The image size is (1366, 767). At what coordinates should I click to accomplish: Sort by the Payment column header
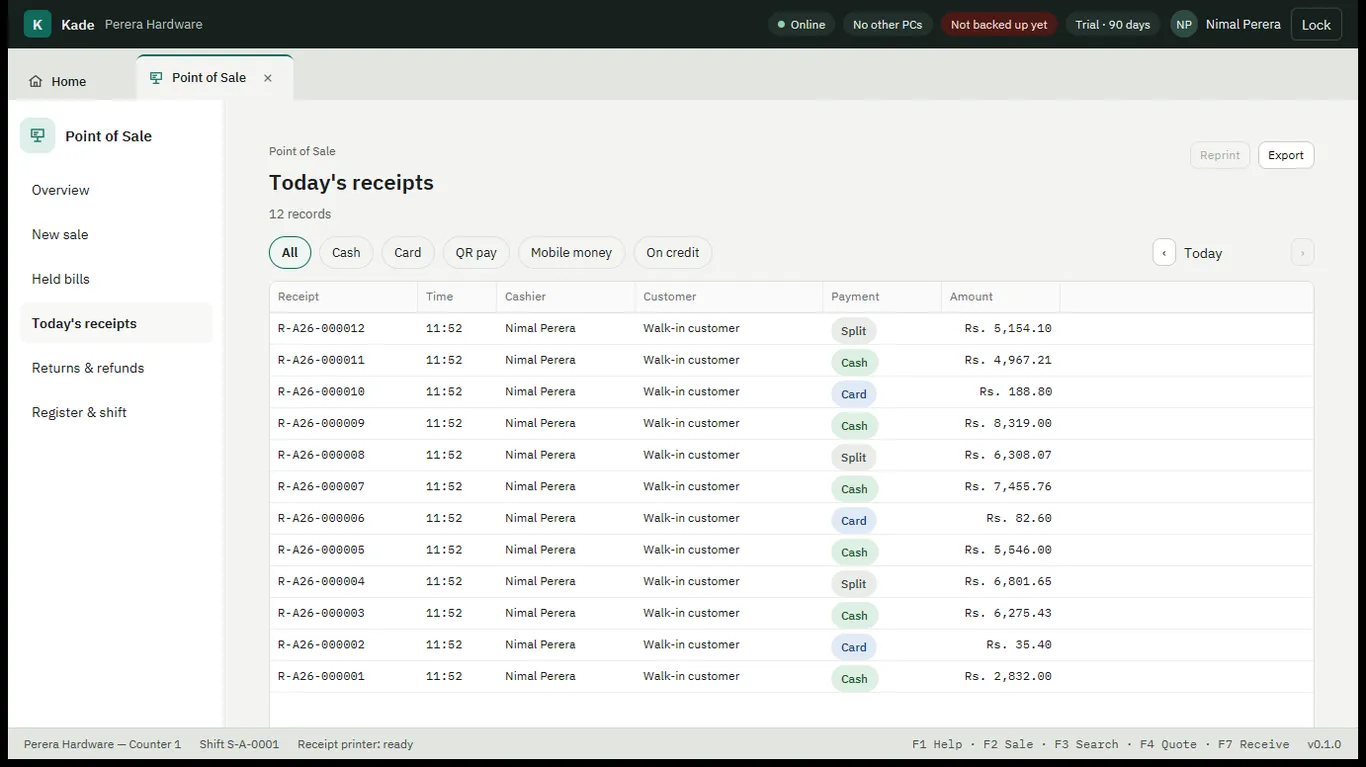(x=882, y=297)
